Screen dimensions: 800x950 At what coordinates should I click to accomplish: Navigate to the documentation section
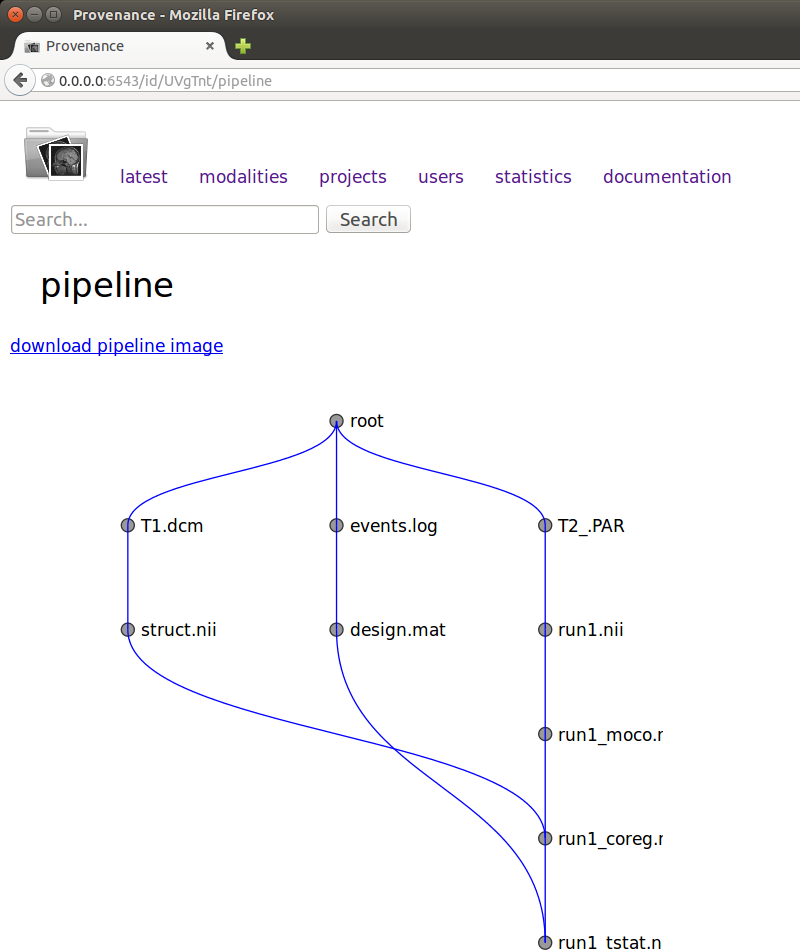click(x=666, y=177)
